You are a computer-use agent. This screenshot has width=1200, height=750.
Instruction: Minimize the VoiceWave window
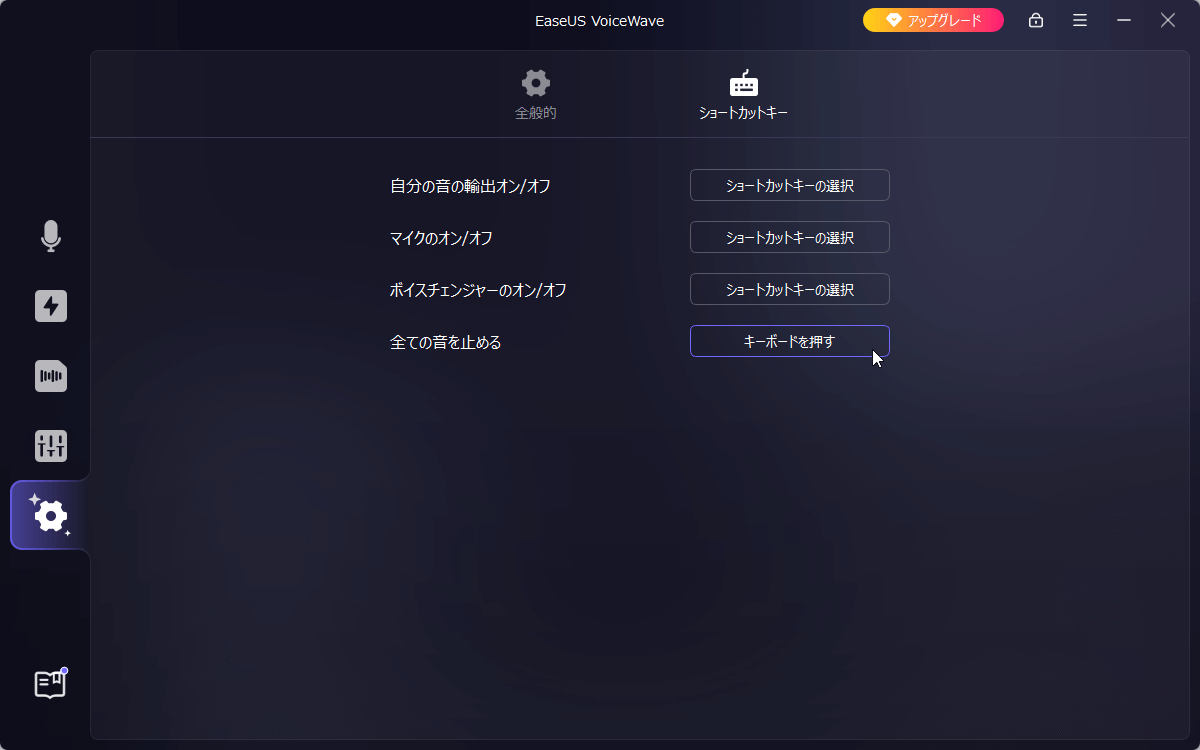tap(1124, 20)
